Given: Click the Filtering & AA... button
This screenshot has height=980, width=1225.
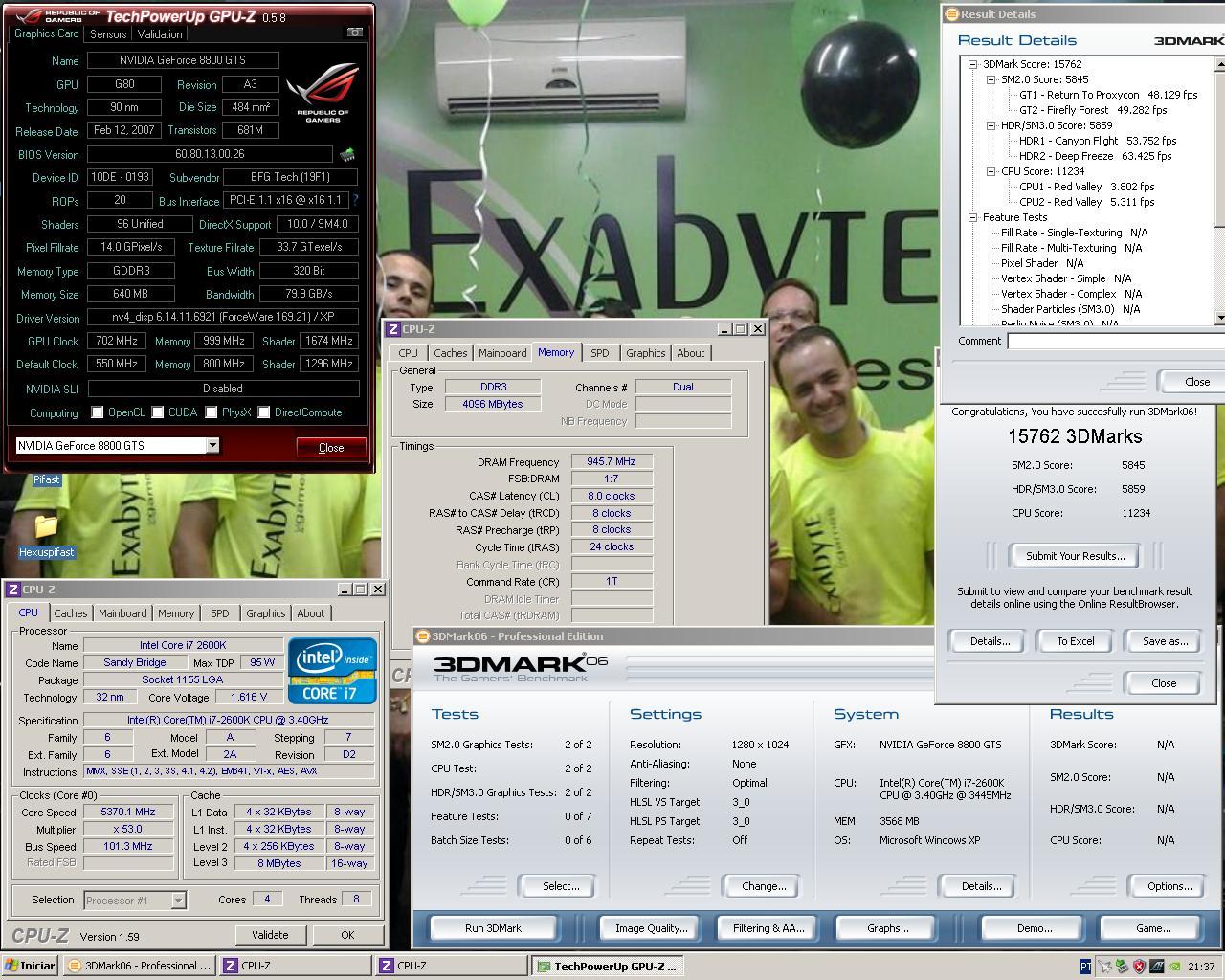Looking at the screenshot, I should click(x=768, y=928).
